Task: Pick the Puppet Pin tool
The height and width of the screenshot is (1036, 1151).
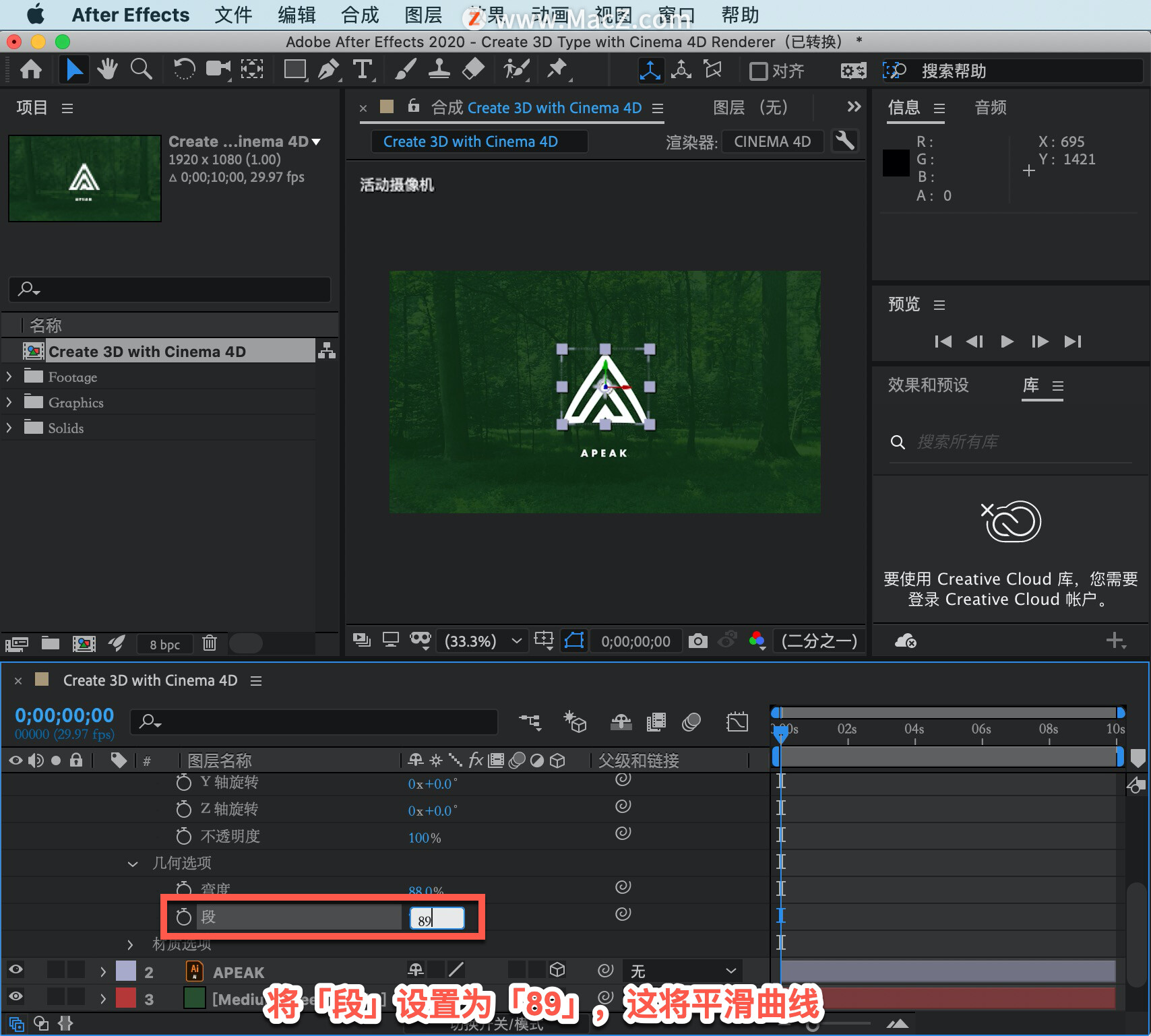Action: [557, 69]
